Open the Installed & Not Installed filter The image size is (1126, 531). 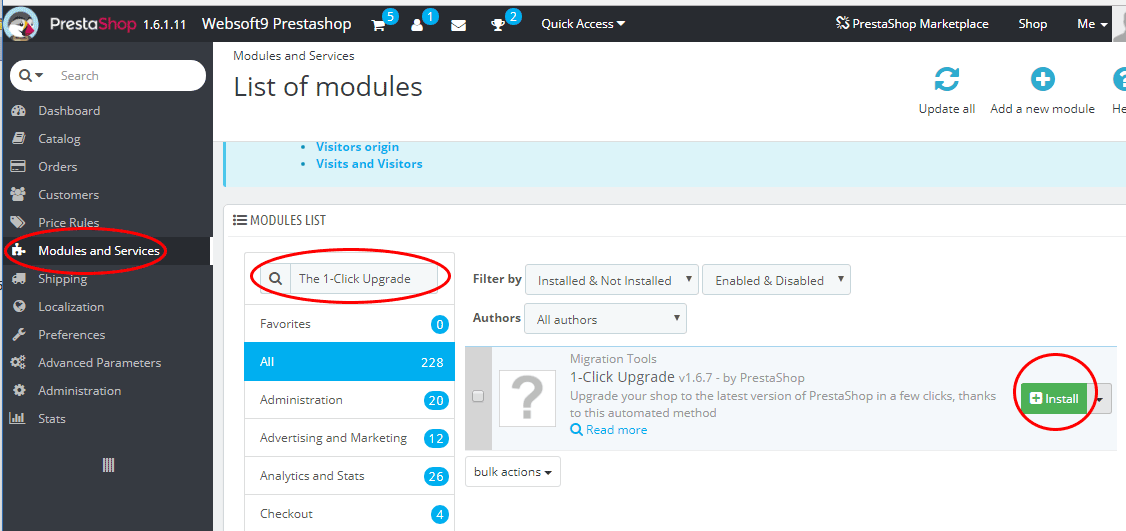(612, 280)
